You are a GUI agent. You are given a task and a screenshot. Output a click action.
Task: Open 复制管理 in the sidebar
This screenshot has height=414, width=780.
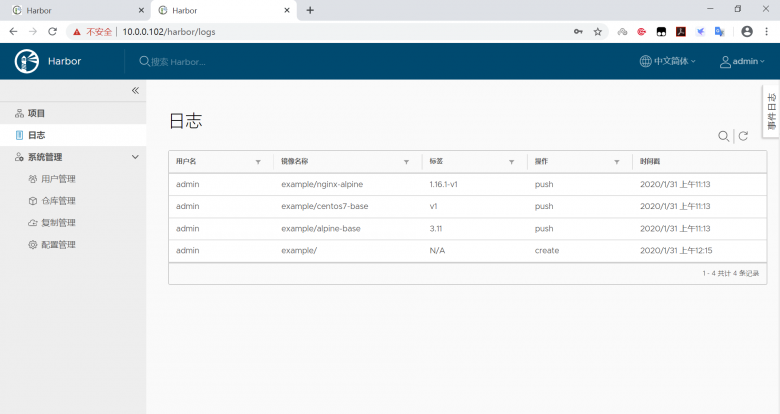pos(58,223)
